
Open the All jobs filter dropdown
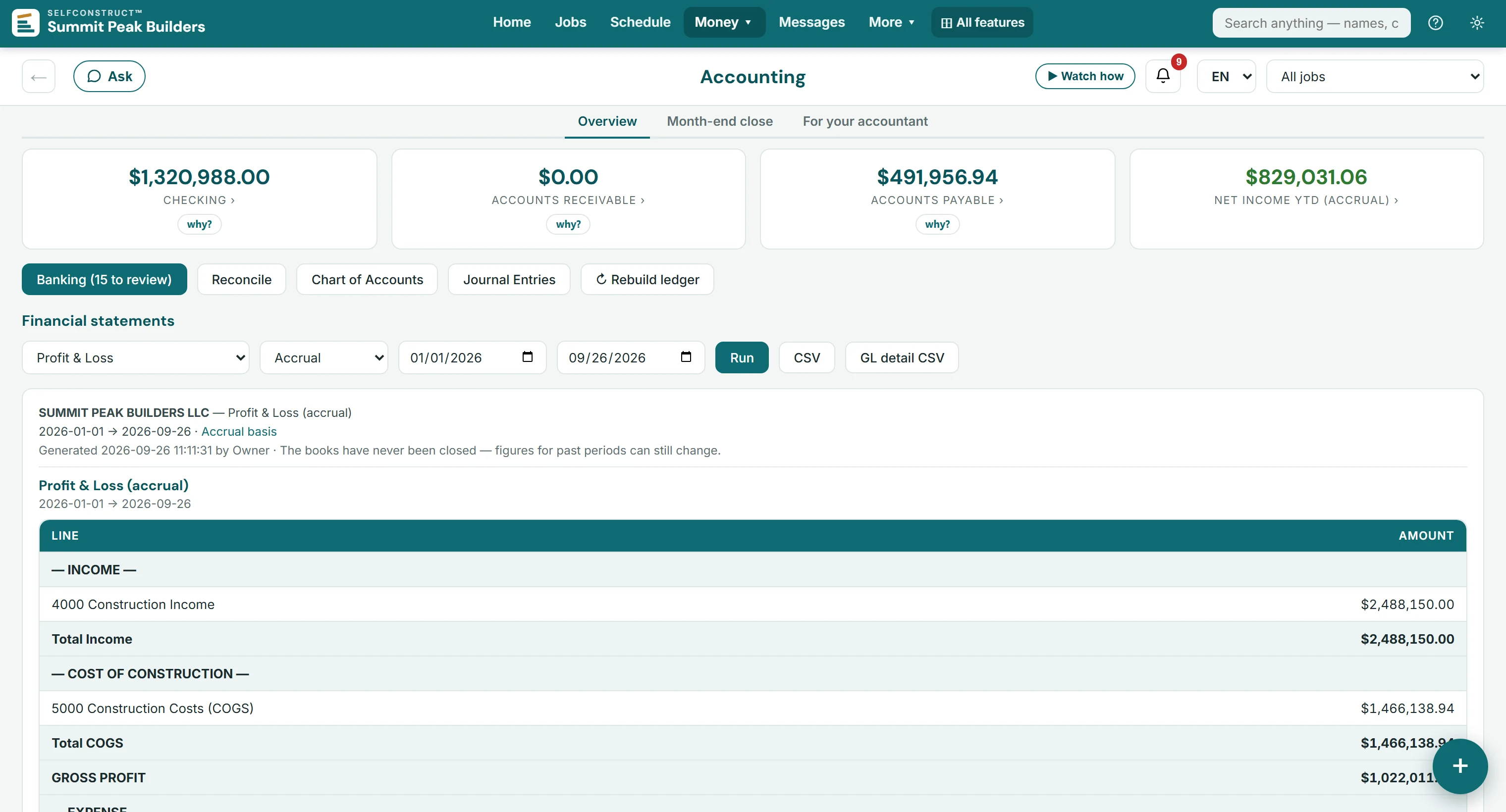click(x=1374, y=76)
